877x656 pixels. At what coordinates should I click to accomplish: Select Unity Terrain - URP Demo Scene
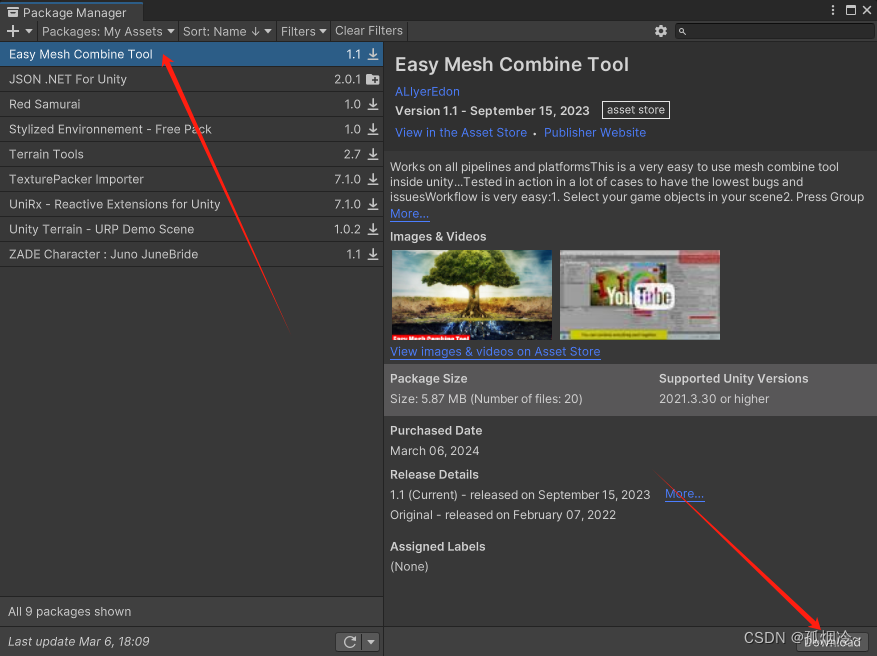191,229
